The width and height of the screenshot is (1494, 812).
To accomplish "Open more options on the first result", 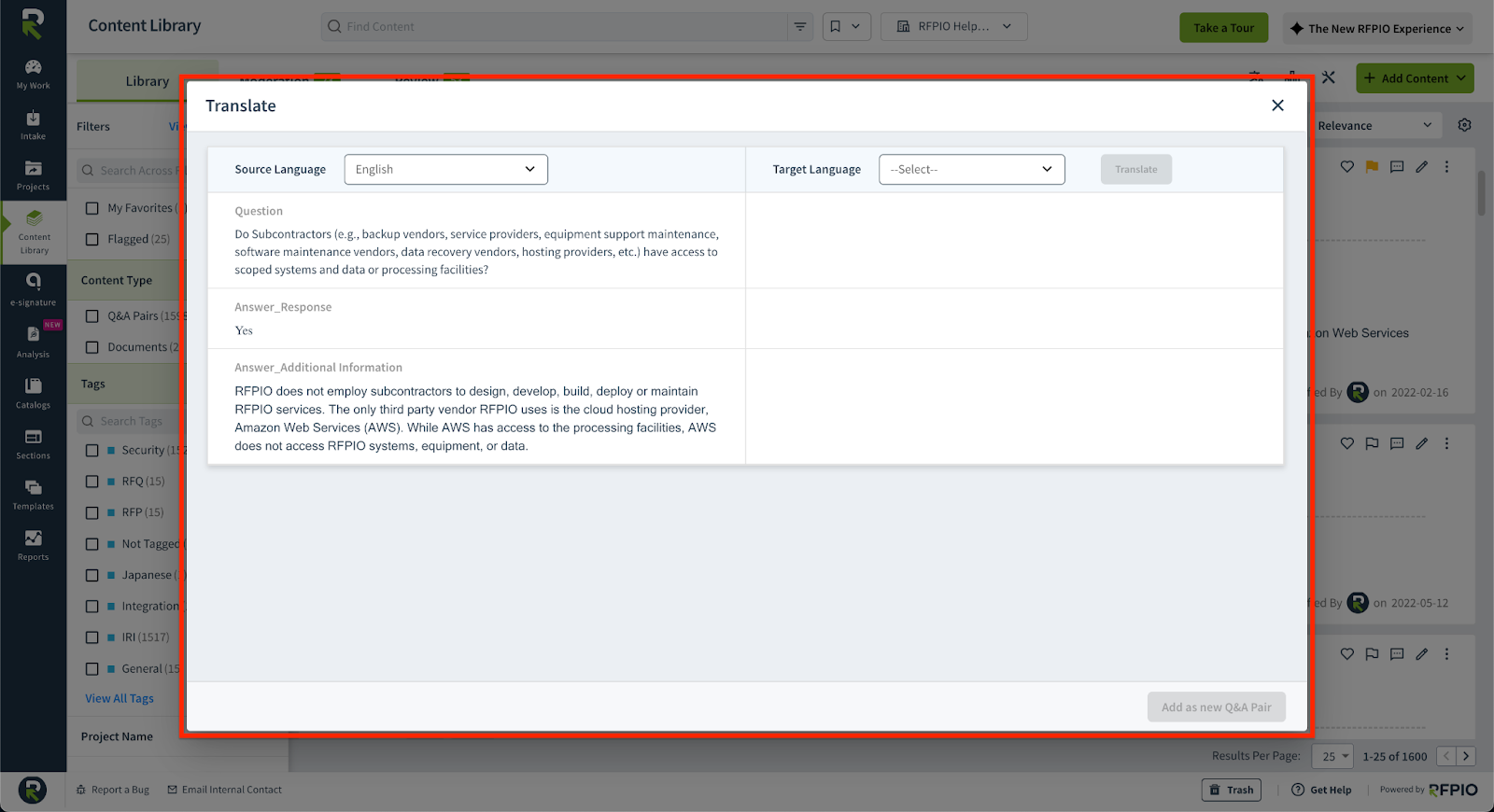I will 1446,167.
